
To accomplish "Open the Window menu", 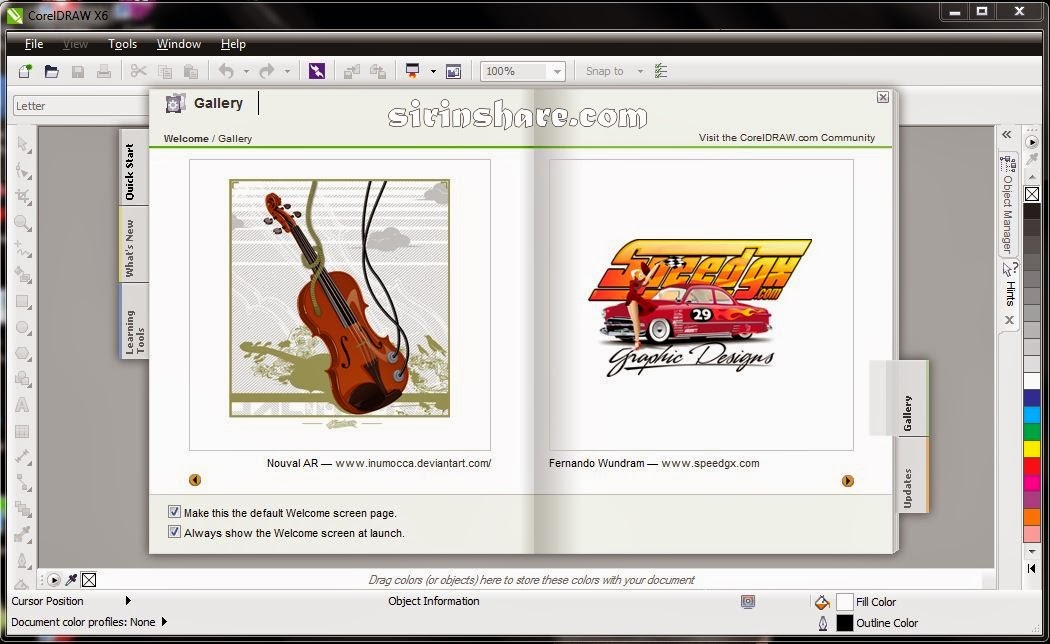I will click(x=179, y=44).
